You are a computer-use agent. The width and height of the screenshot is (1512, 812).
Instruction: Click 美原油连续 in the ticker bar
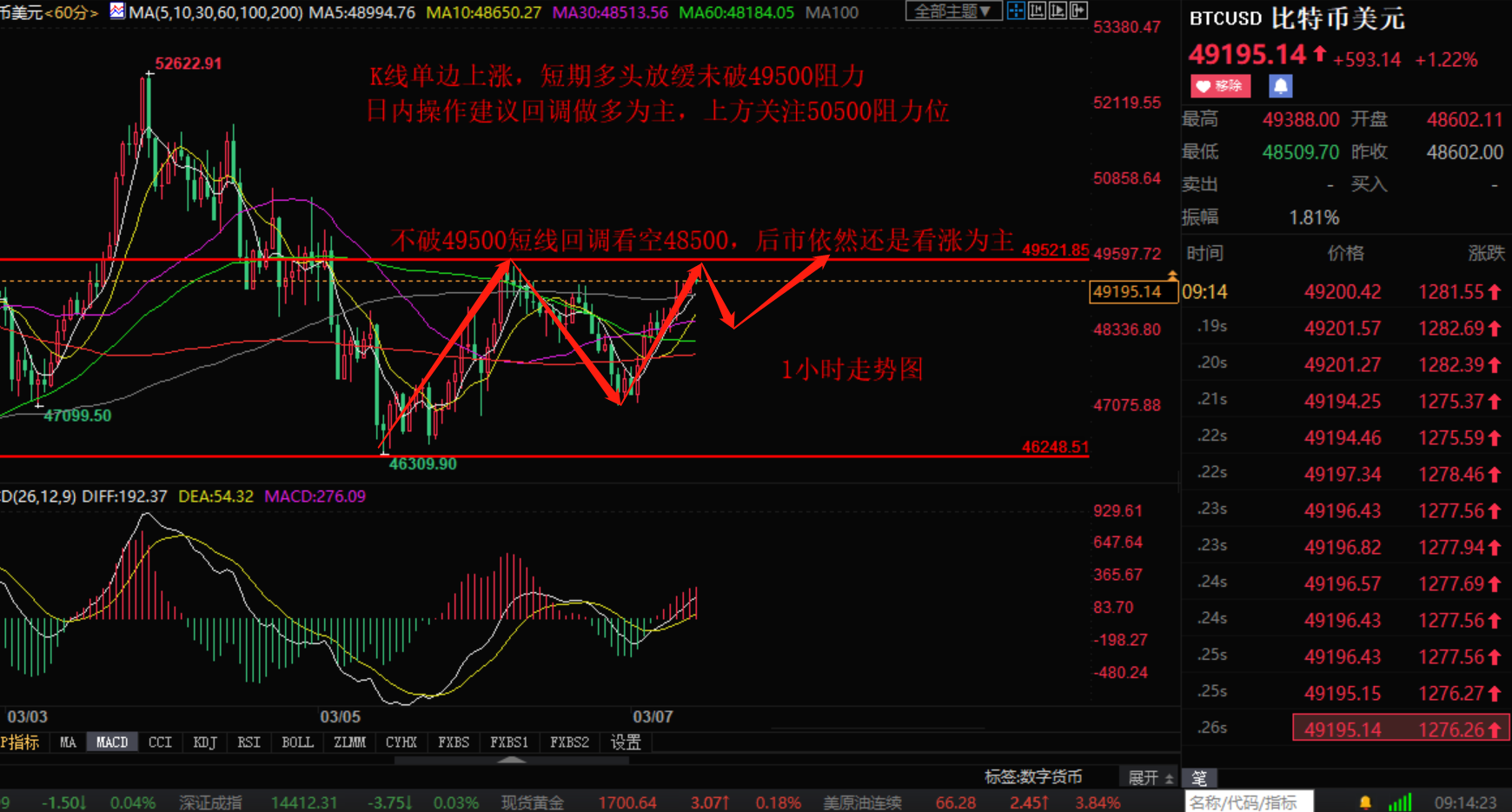(863, 802)
